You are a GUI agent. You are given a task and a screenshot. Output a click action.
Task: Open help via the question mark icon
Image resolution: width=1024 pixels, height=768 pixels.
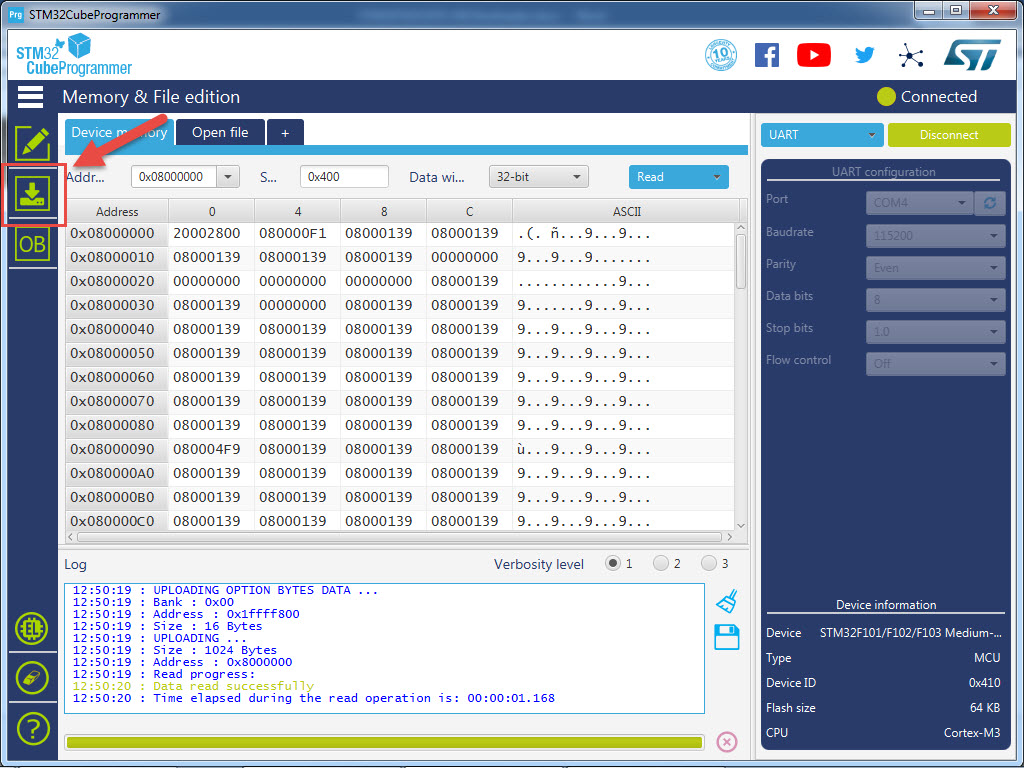31,729
